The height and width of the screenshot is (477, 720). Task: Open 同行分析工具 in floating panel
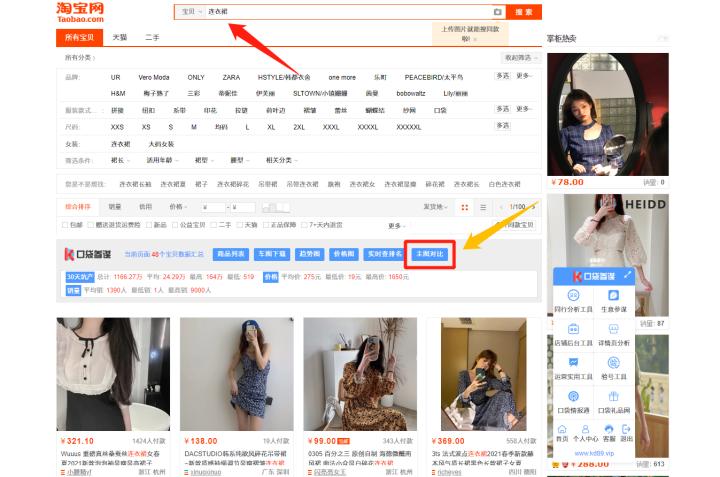[x=573, y=301]
